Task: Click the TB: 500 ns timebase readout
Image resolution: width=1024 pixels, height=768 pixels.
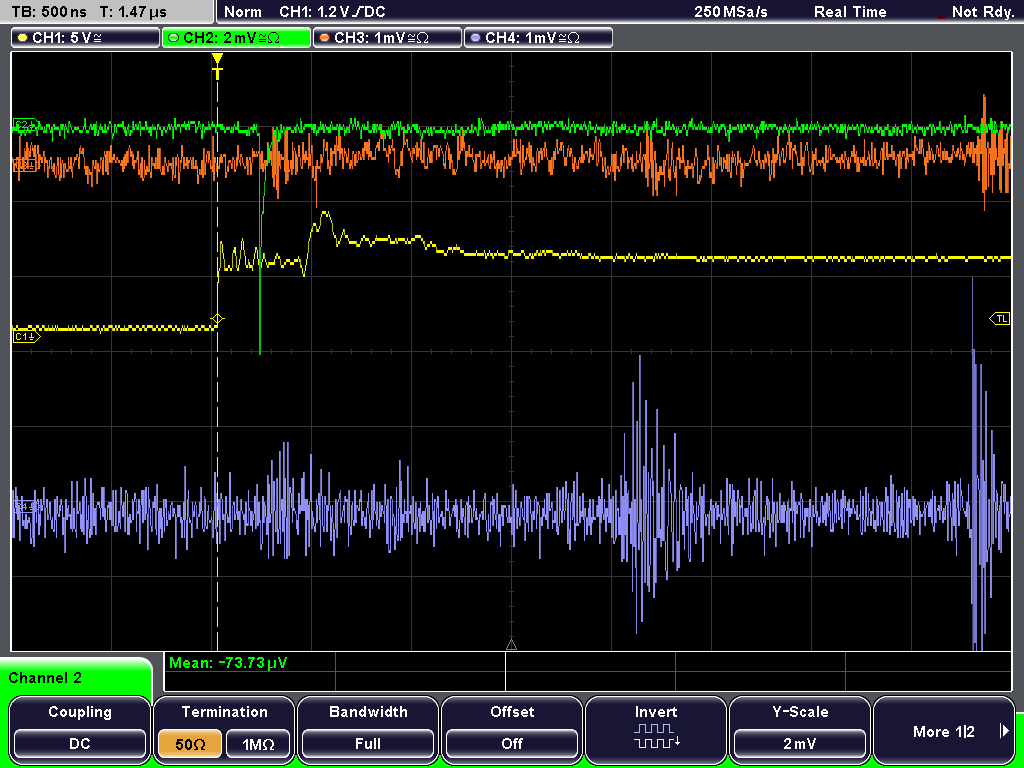Action: click(49, 12)
